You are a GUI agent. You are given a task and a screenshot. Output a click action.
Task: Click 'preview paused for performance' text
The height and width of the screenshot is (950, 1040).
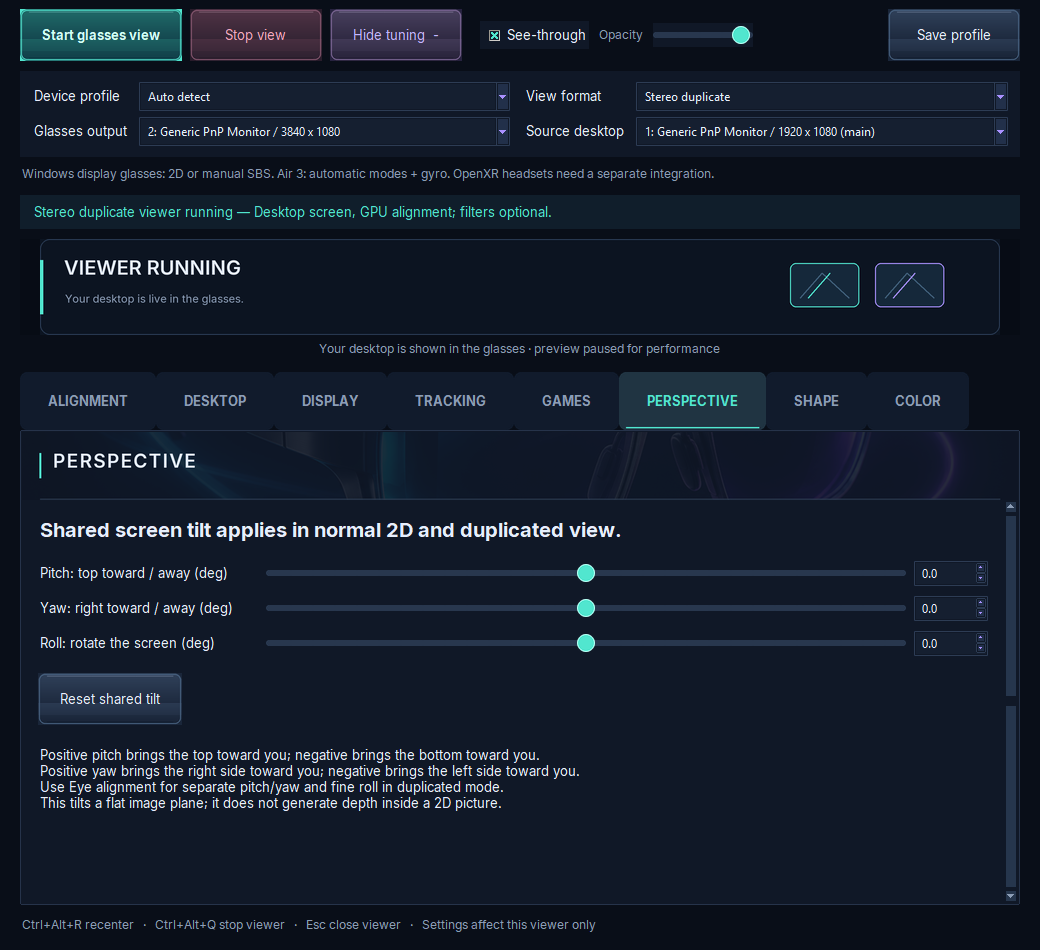click(627, 349)
